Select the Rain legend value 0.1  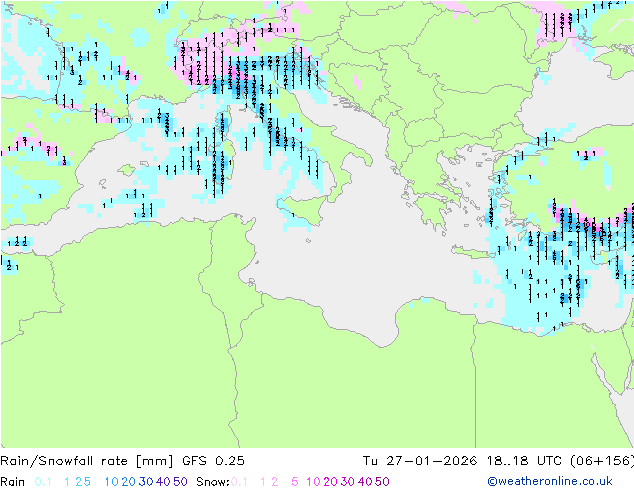click(x=43, y=482)
